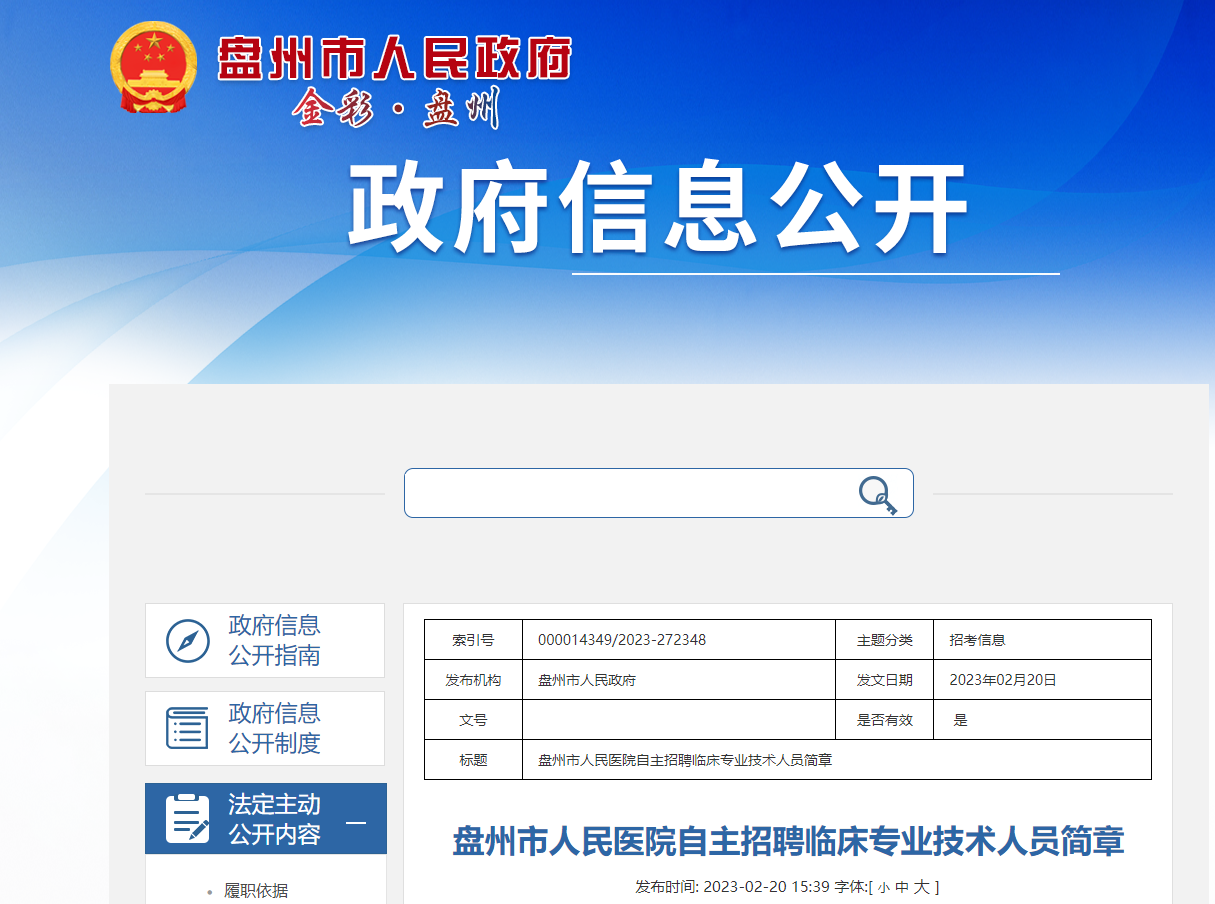Click the 发布机构 label cell

473,680
